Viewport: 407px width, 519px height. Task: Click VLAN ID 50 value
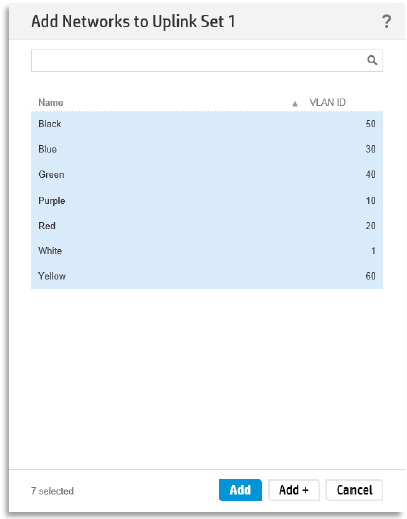click(x=370, y=124)
